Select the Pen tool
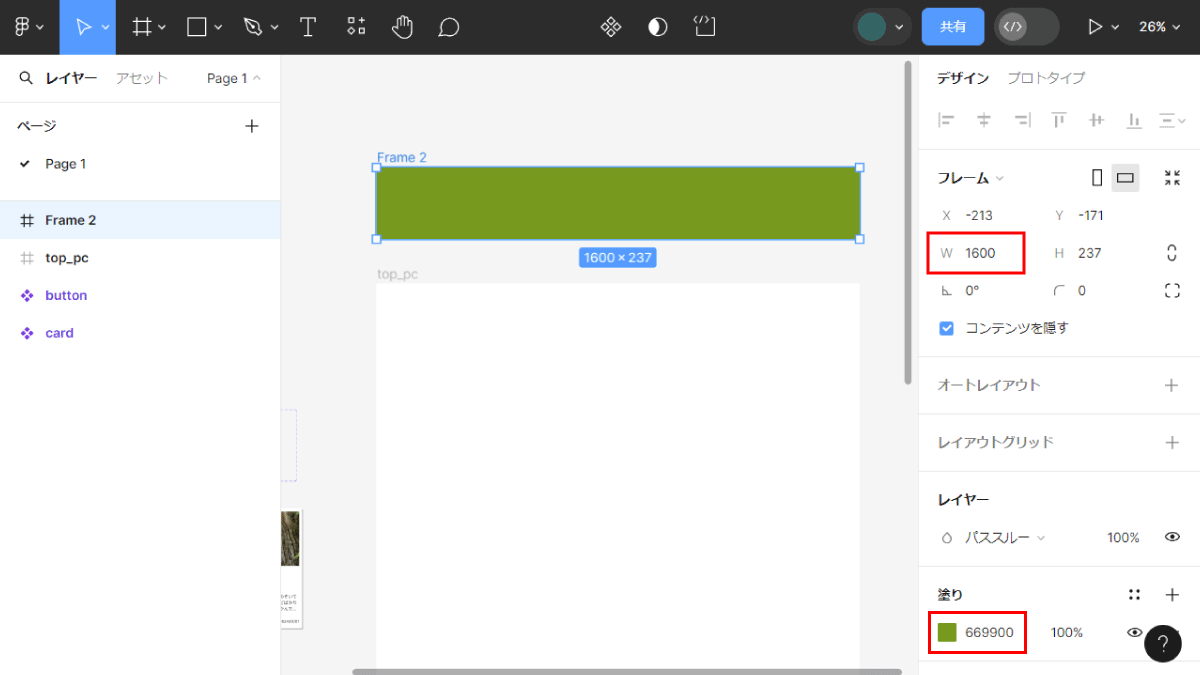The width and height of the screenshot is (1200, 675). (x=253, y=27)
